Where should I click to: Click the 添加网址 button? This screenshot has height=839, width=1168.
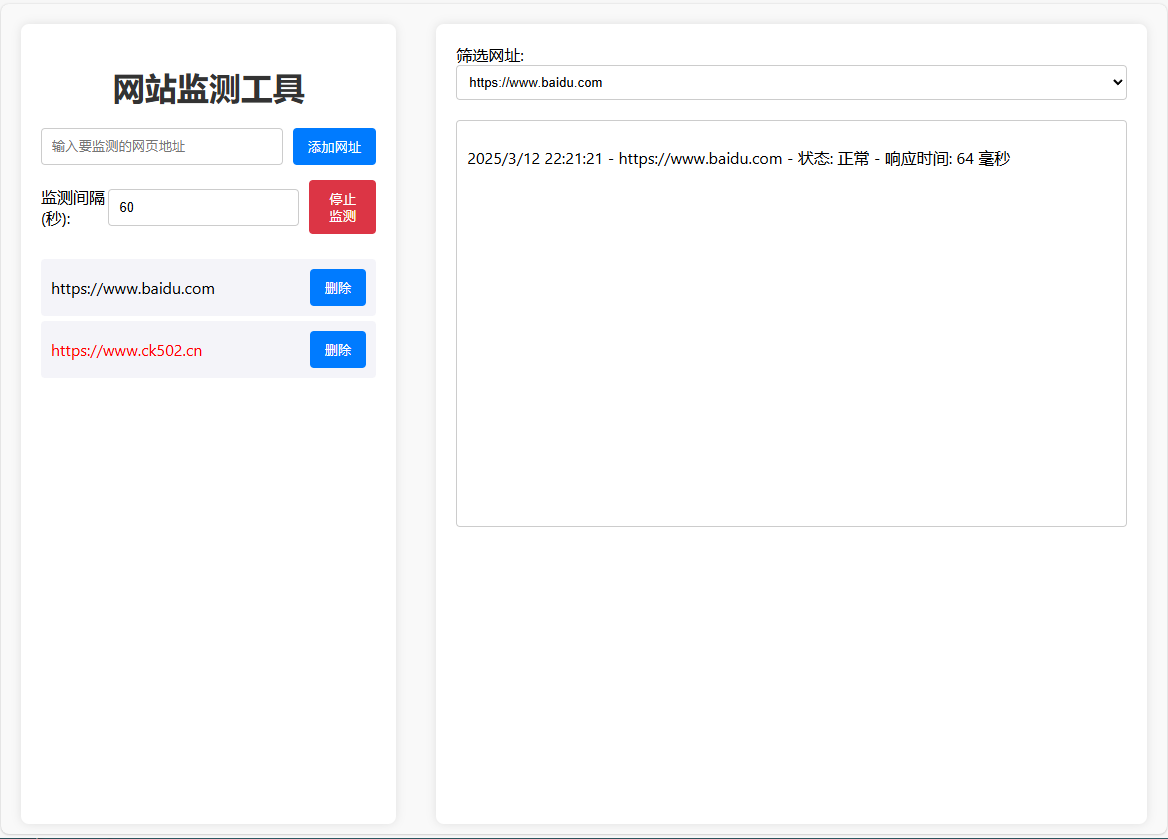coord(334,147)
